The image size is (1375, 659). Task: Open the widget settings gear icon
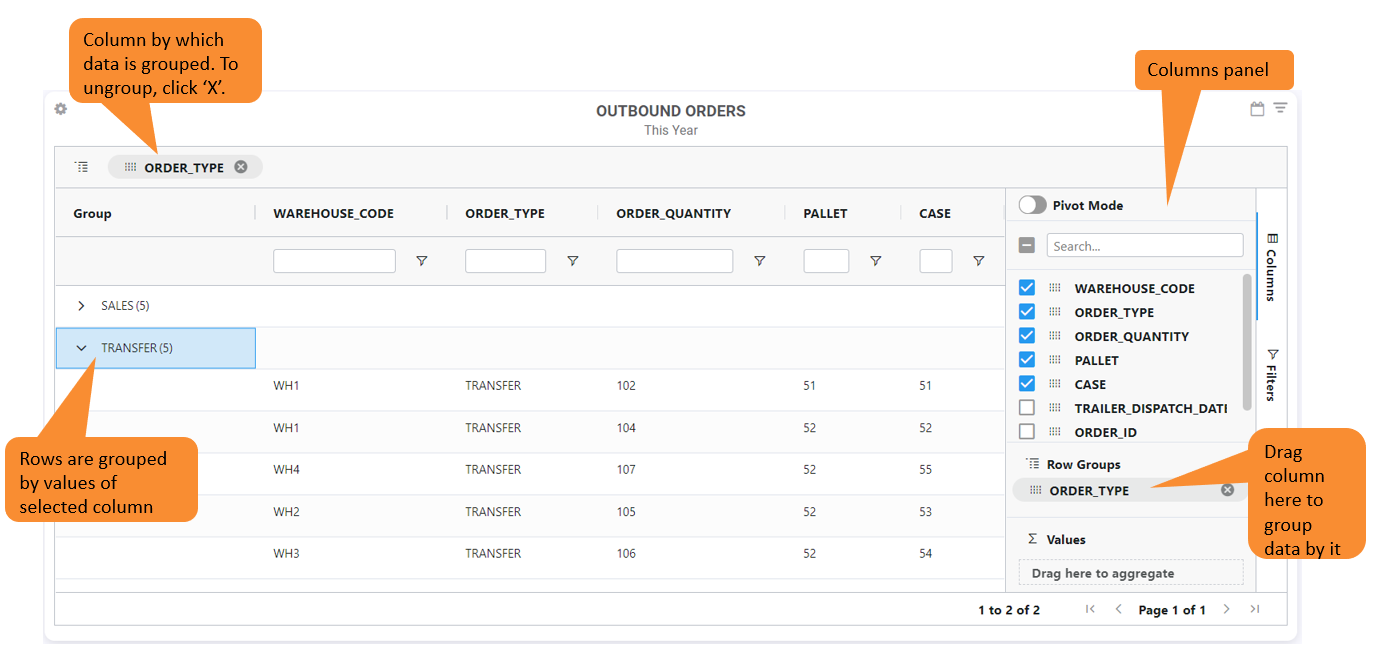(61, 109)
